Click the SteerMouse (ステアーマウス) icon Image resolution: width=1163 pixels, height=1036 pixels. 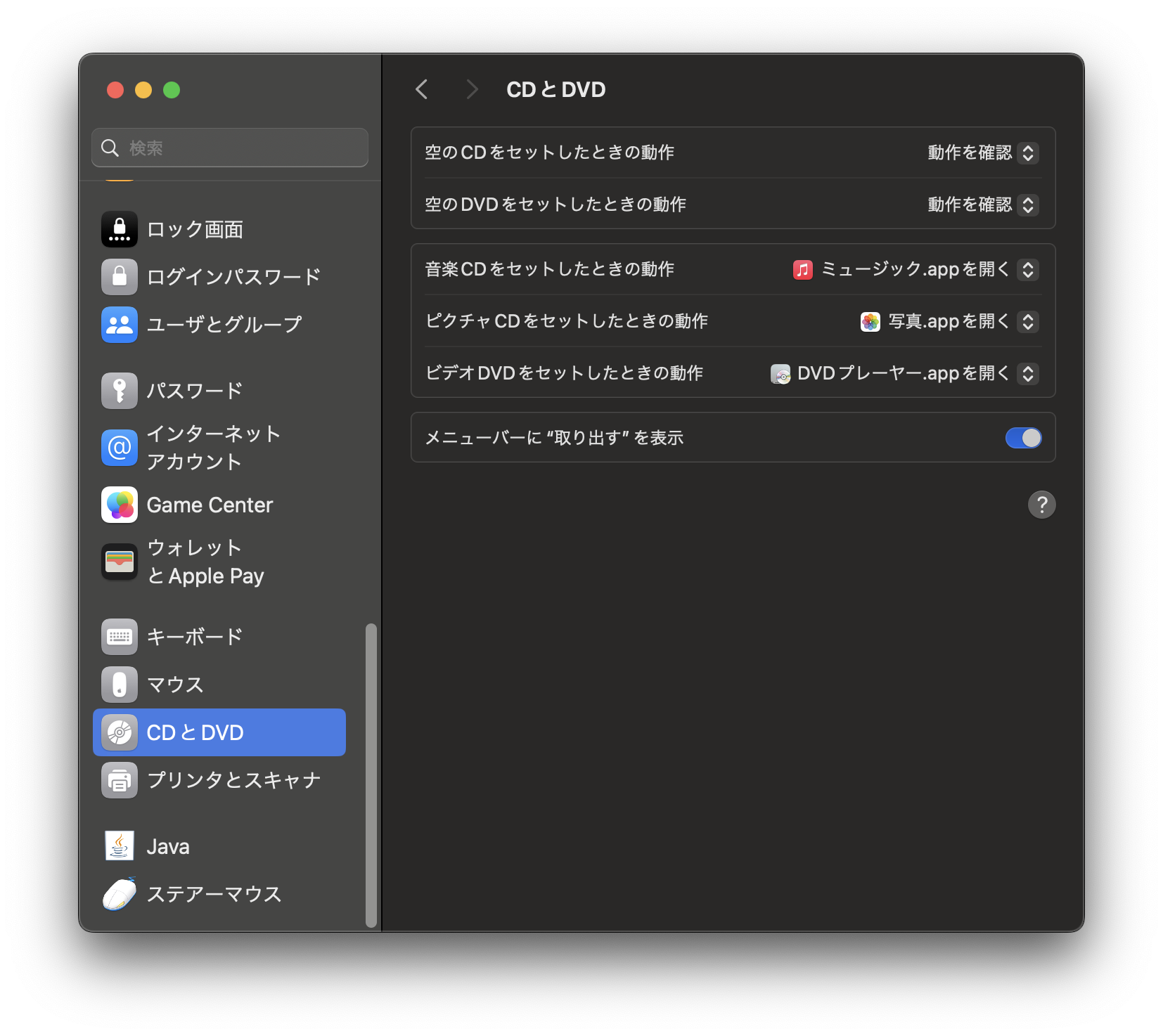[120, 894]
